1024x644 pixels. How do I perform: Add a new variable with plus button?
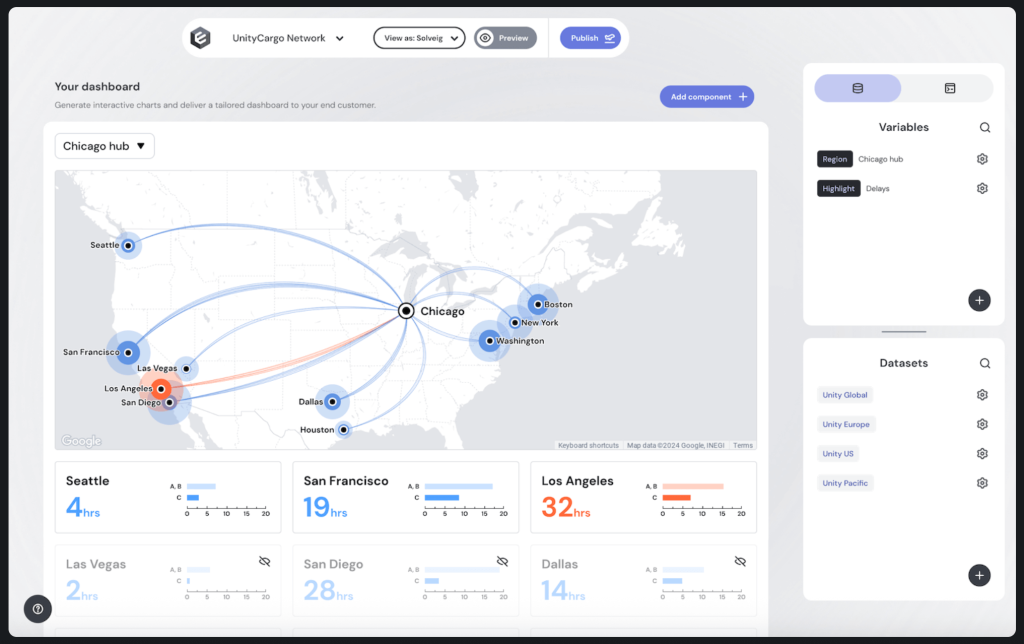point(979,300)
